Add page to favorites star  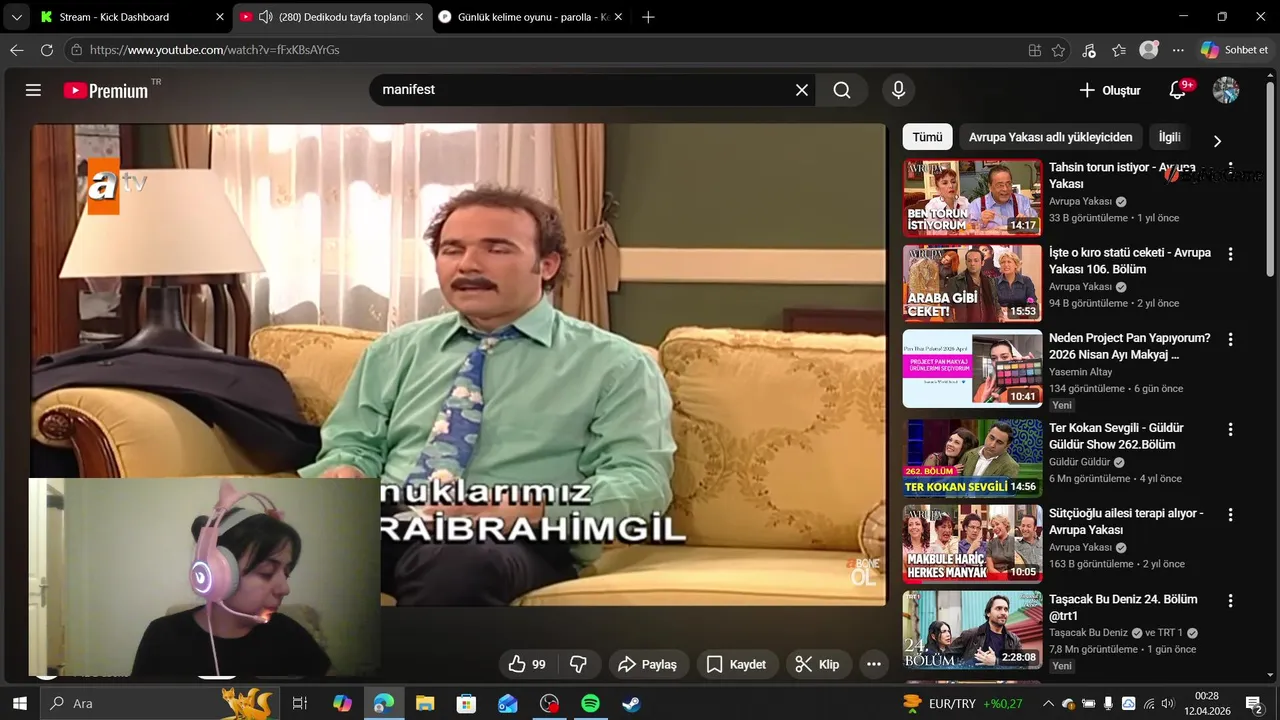1058,50
